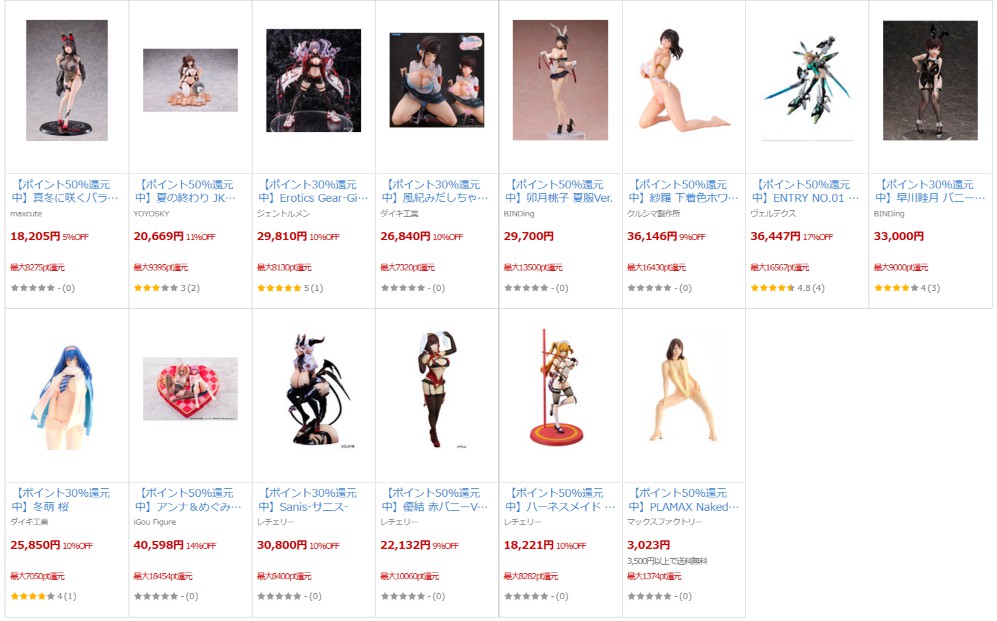Click the ENTRY NO.01 mecha figure thumbnail
Image resolution: width=997 pixels, height=621 pixels.
[807, 80]
